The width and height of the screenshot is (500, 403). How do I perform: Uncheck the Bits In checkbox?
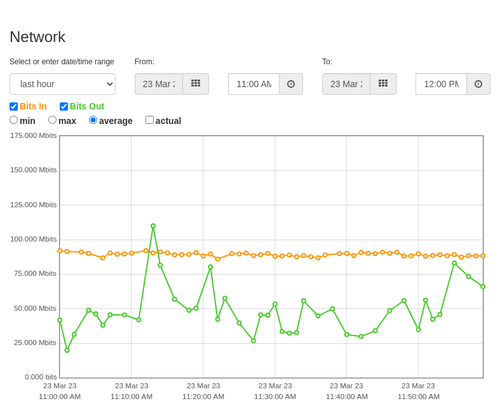[x=14, y=106]
